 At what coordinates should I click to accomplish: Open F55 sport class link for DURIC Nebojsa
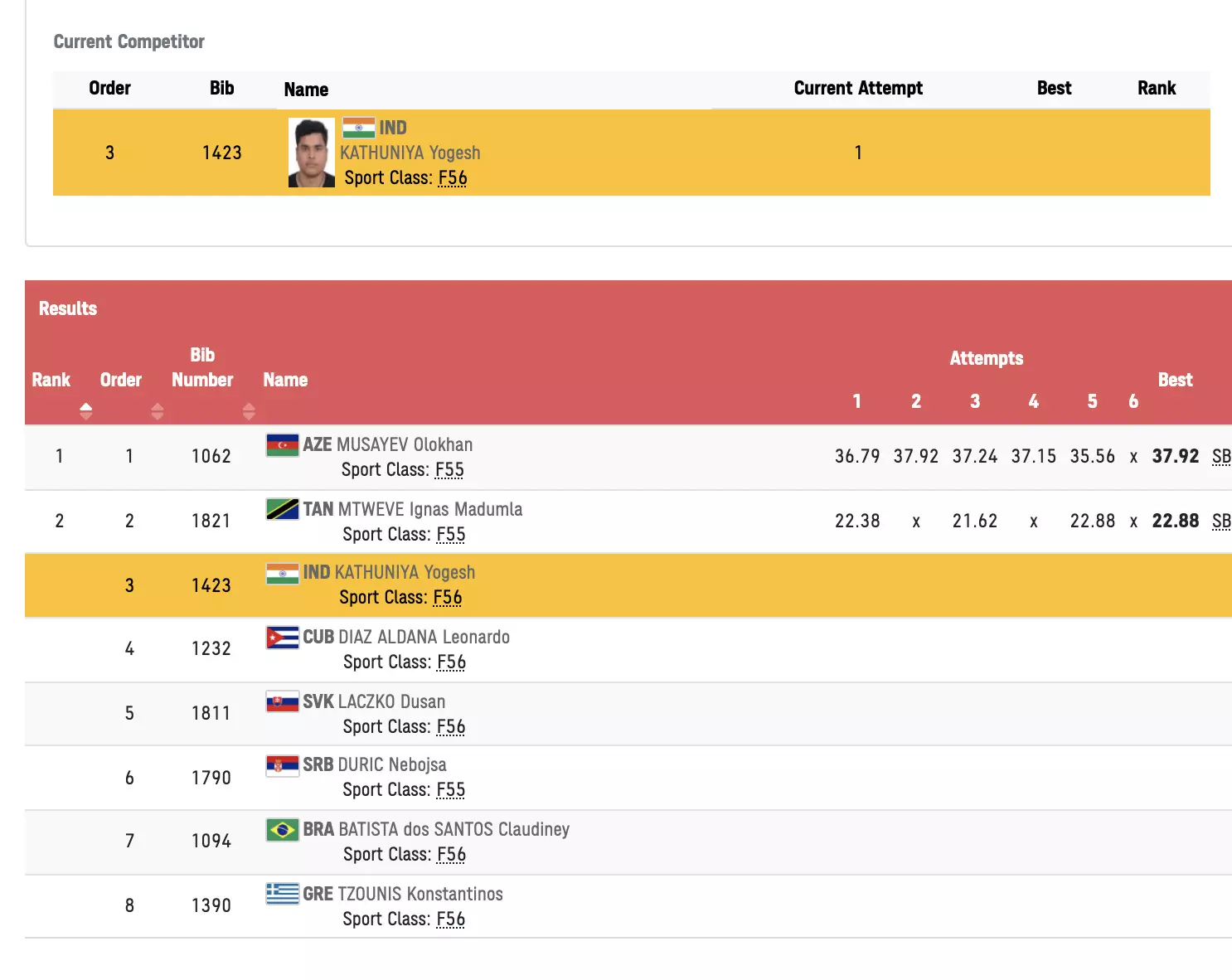click(450, 790)
